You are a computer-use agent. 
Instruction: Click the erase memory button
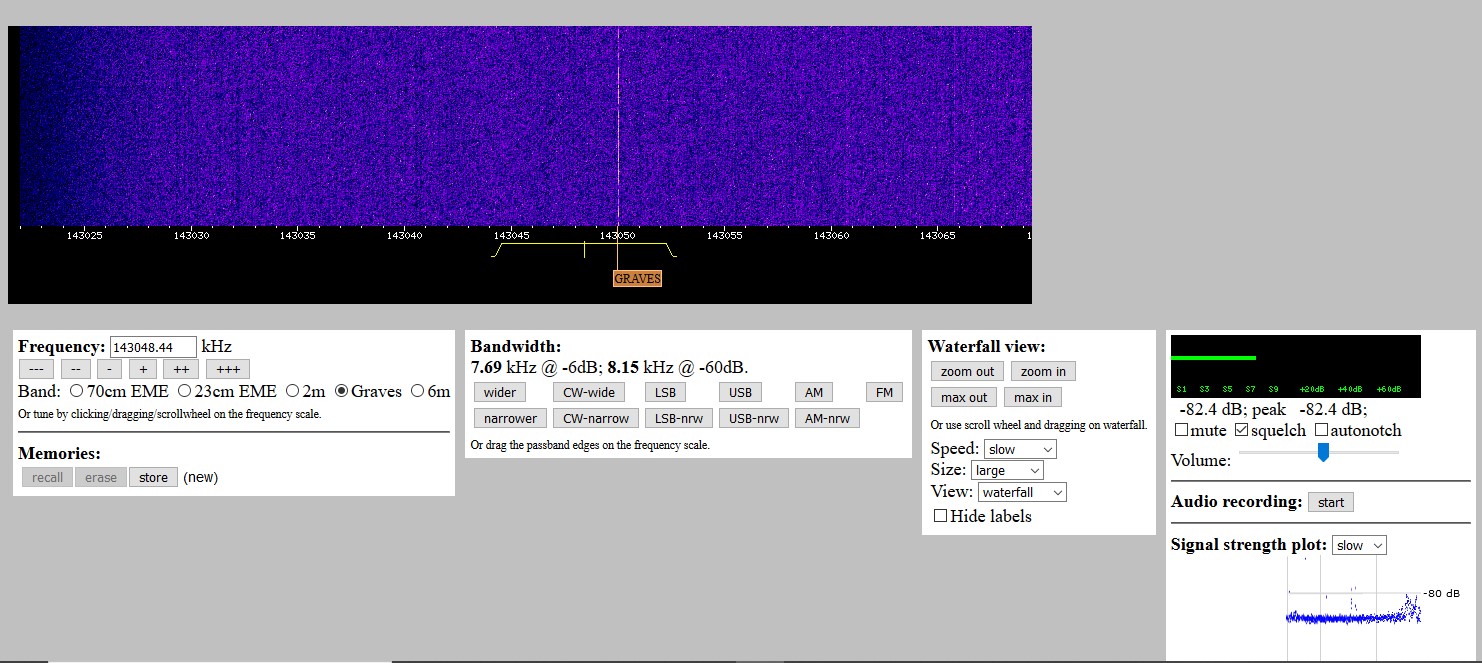[x=101, y=477]
